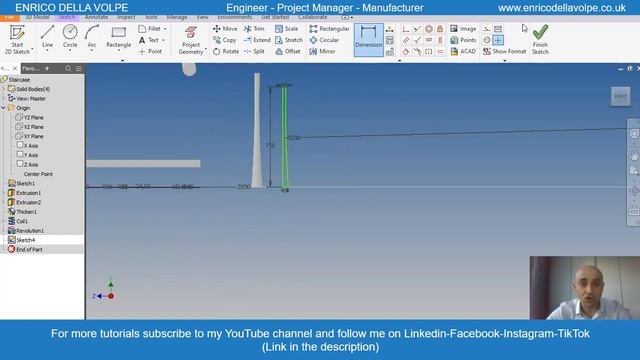Viewport: 640px width, 360px height.
Task: Select the Line tool
Action: tap(47, 37)
